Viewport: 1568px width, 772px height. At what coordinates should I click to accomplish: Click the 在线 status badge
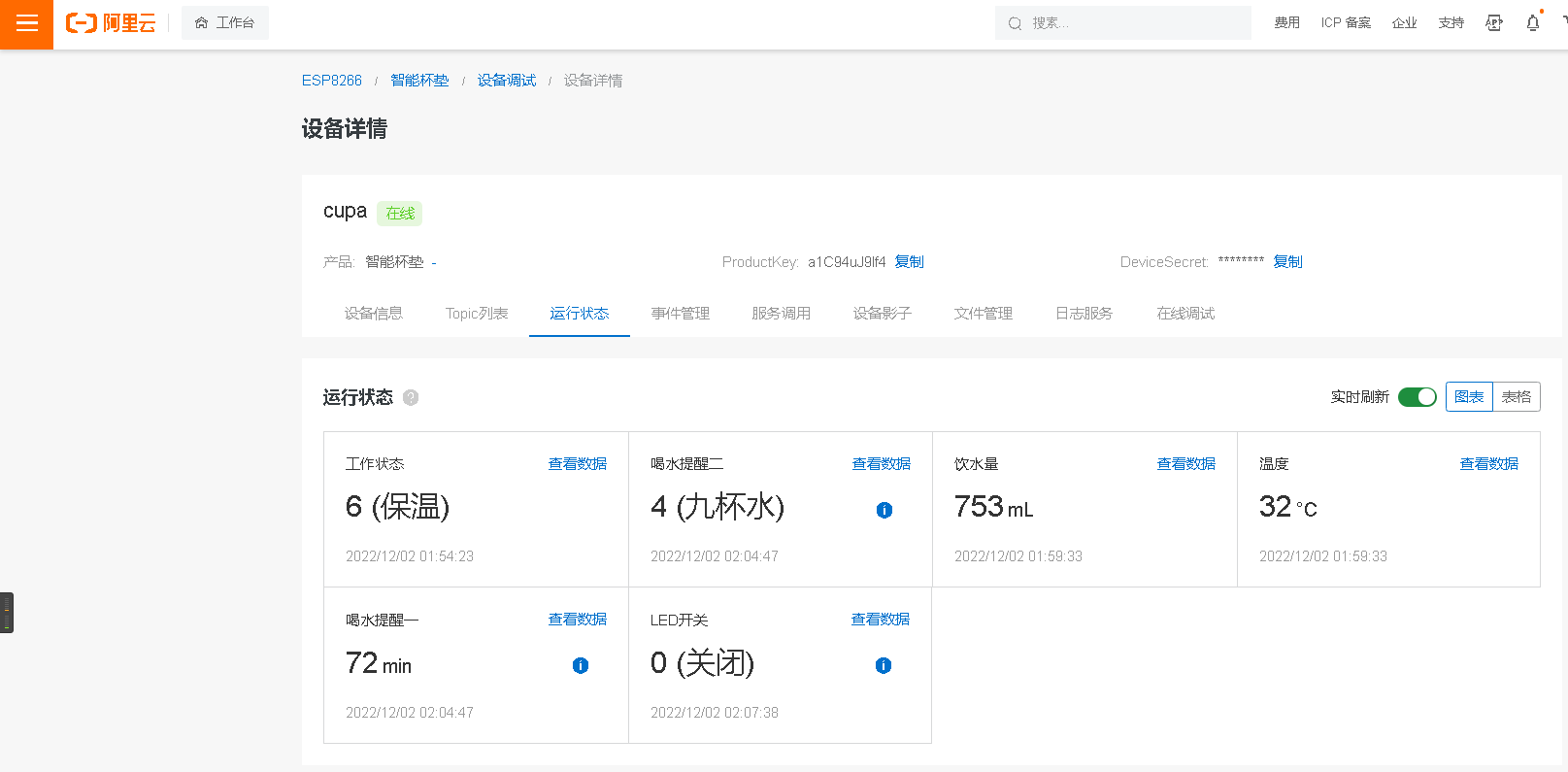400,213
